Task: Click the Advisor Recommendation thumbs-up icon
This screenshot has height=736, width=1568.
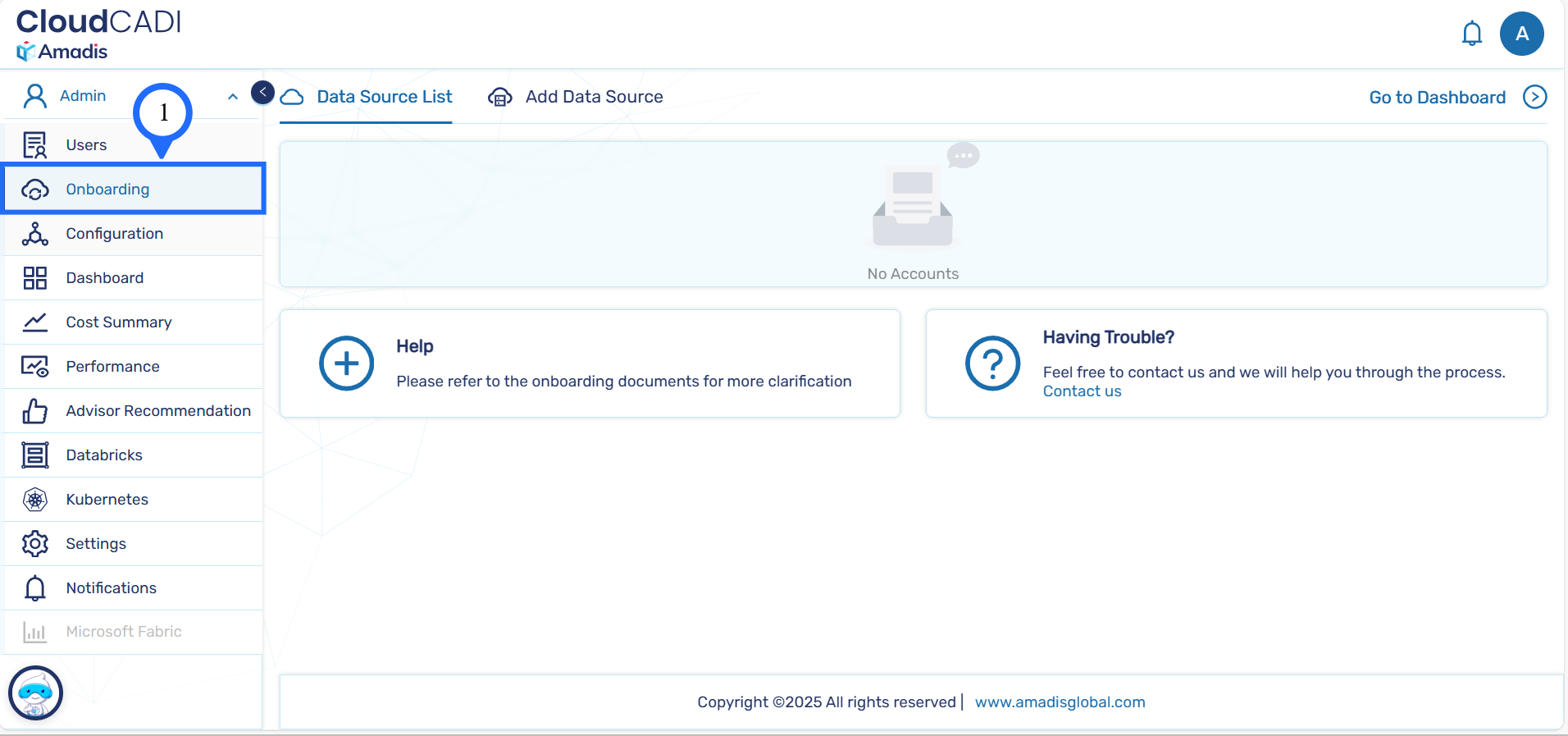Action: pos(35,411)
